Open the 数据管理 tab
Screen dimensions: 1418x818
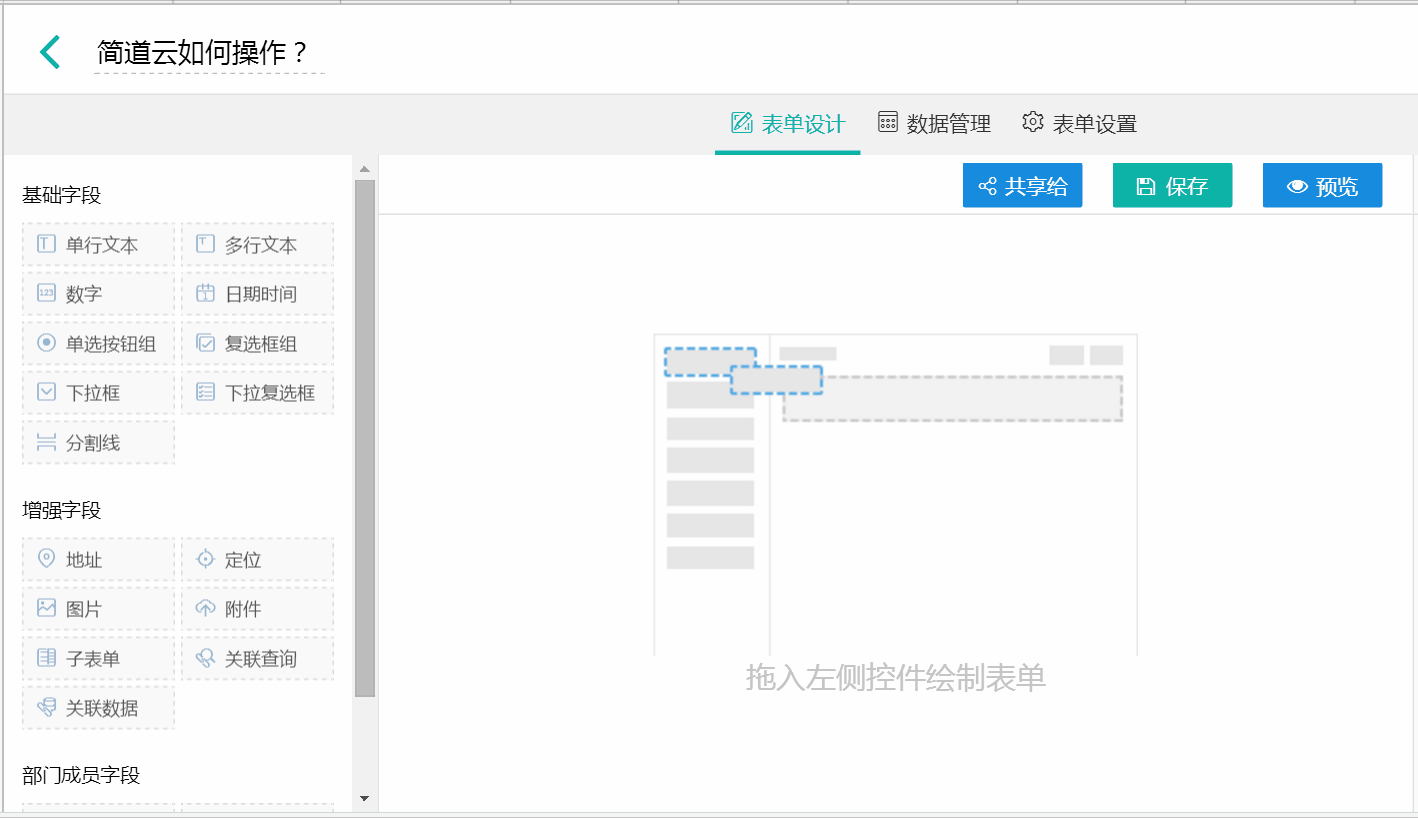click(934, 124)
